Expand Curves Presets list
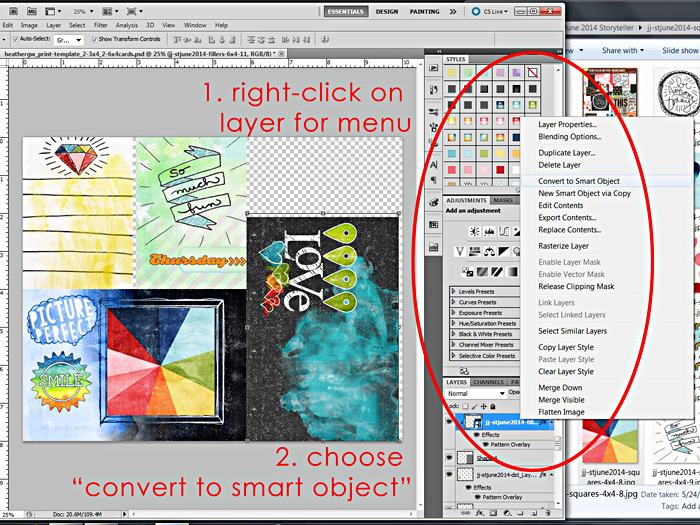Screen dimensions: 700x525 point(454,302)
